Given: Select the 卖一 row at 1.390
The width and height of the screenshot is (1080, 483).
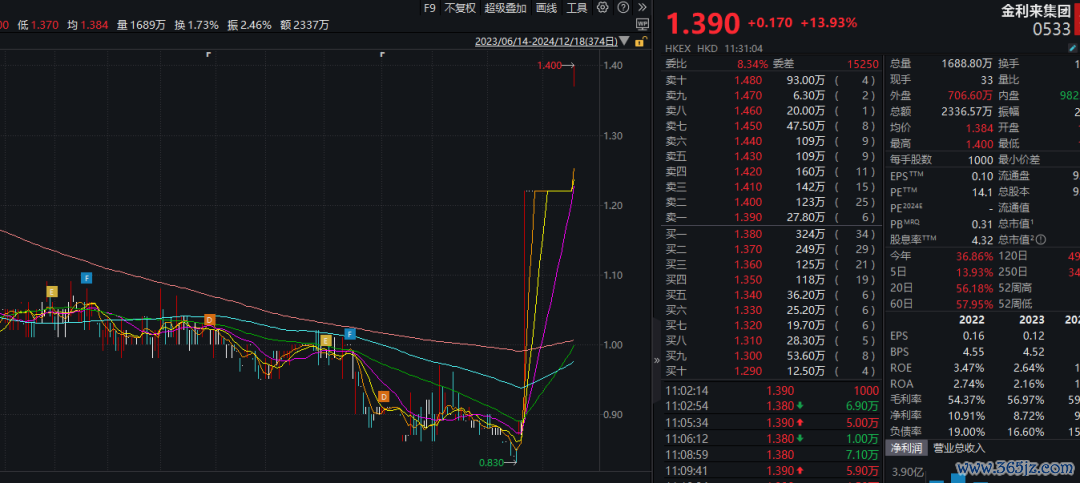Looking at the screenshot, I should coord(773,217).
